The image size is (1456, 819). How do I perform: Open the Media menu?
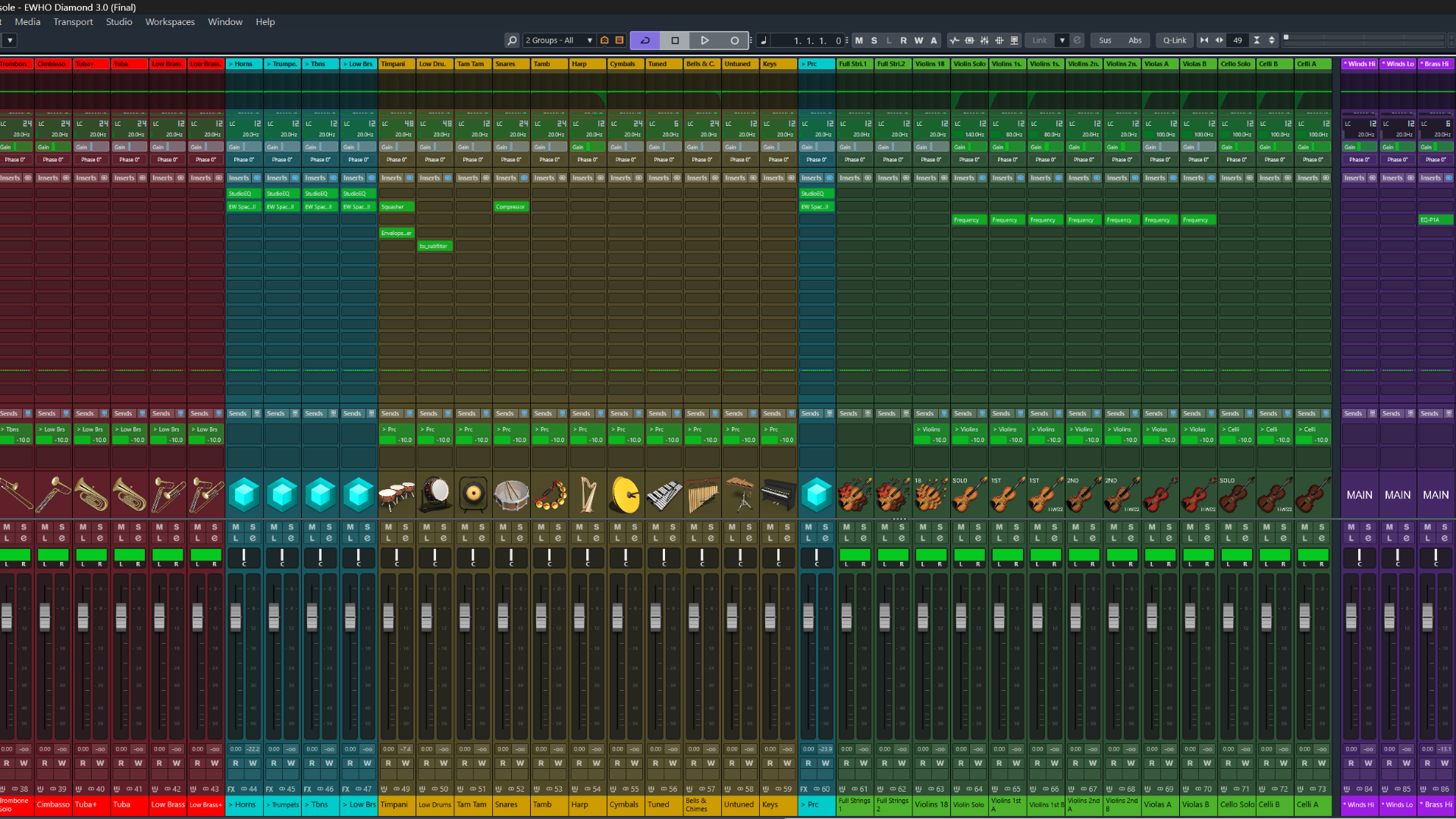point(27,22)
